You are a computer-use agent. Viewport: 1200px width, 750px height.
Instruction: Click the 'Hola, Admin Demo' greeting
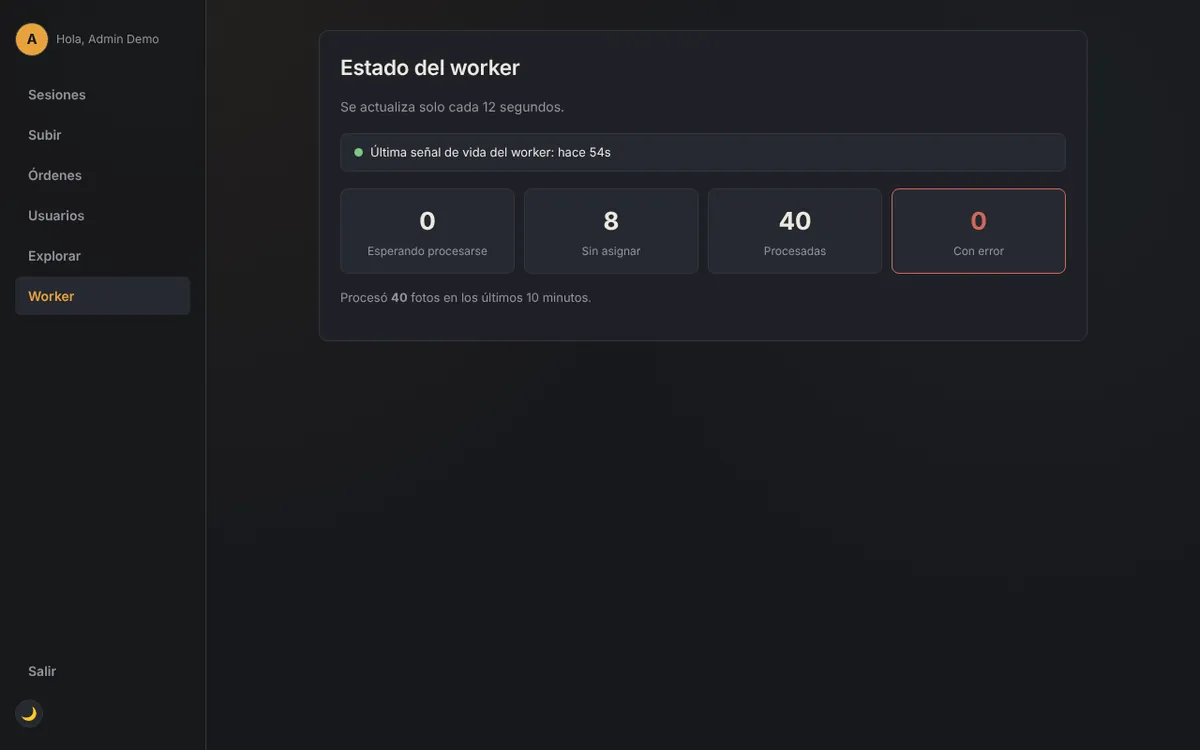coord(107,39)
